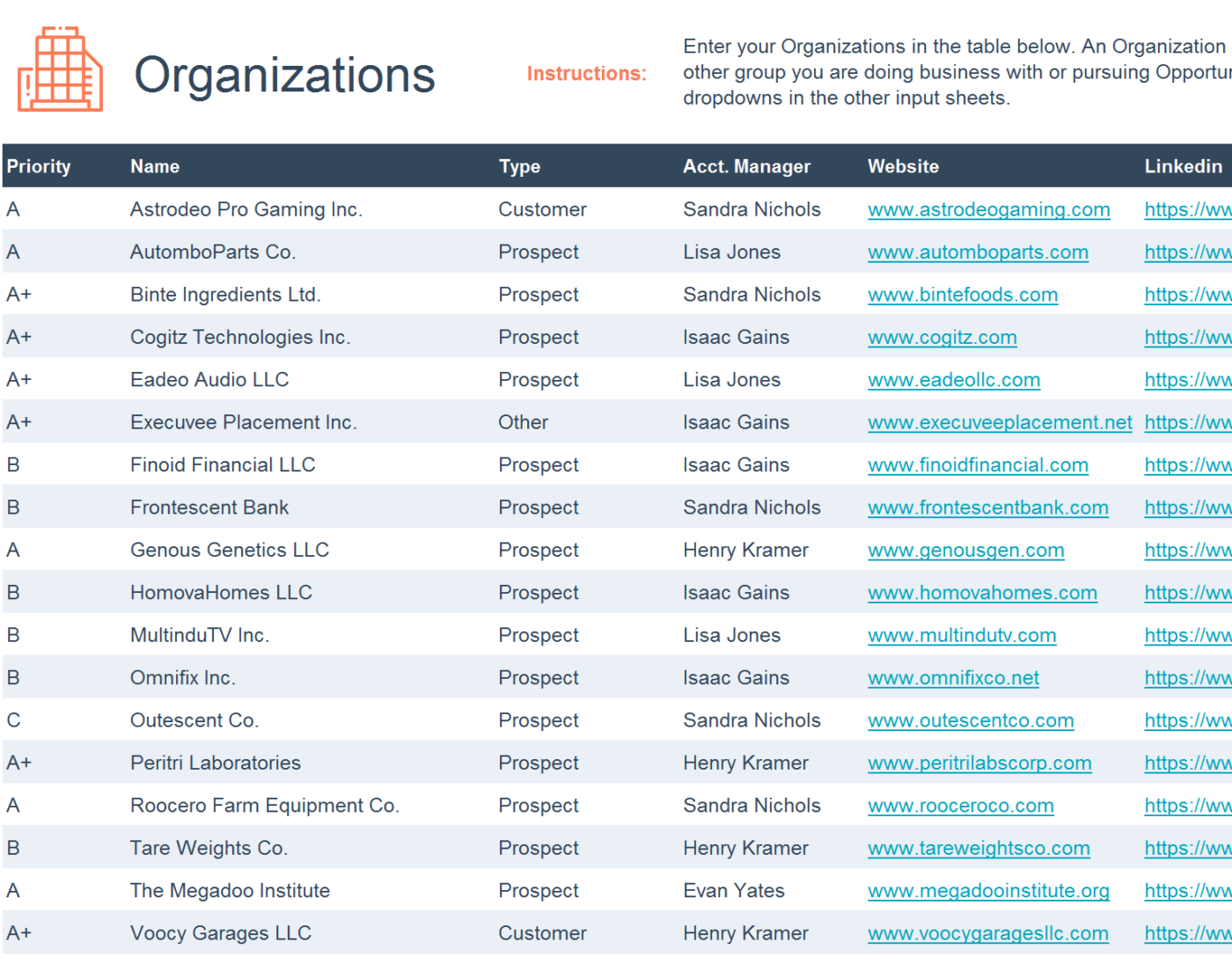Select the MultinduTV Inc. cell
Image resolution: width=1232 pixels, height=964 pixels.
200,635
